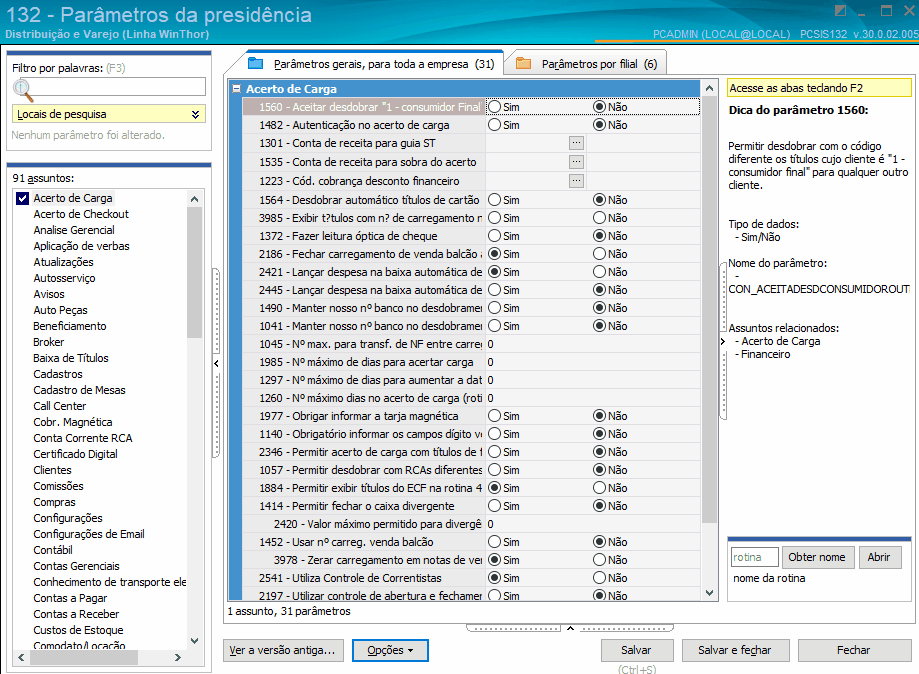
Task: Select the Analise Gerencial subject
Action: tap(74, 230)
